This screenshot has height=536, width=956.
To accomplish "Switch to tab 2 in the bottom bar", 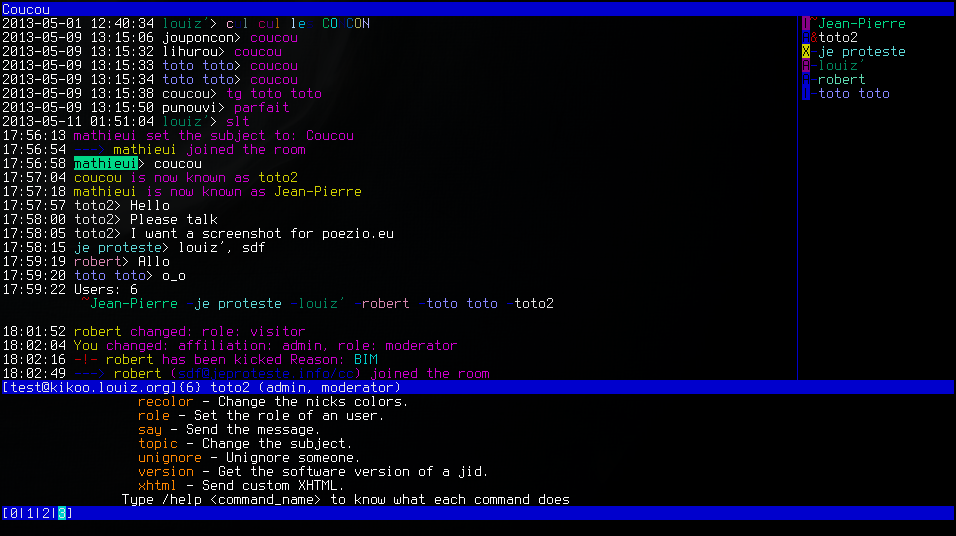I will pos(46,513).
